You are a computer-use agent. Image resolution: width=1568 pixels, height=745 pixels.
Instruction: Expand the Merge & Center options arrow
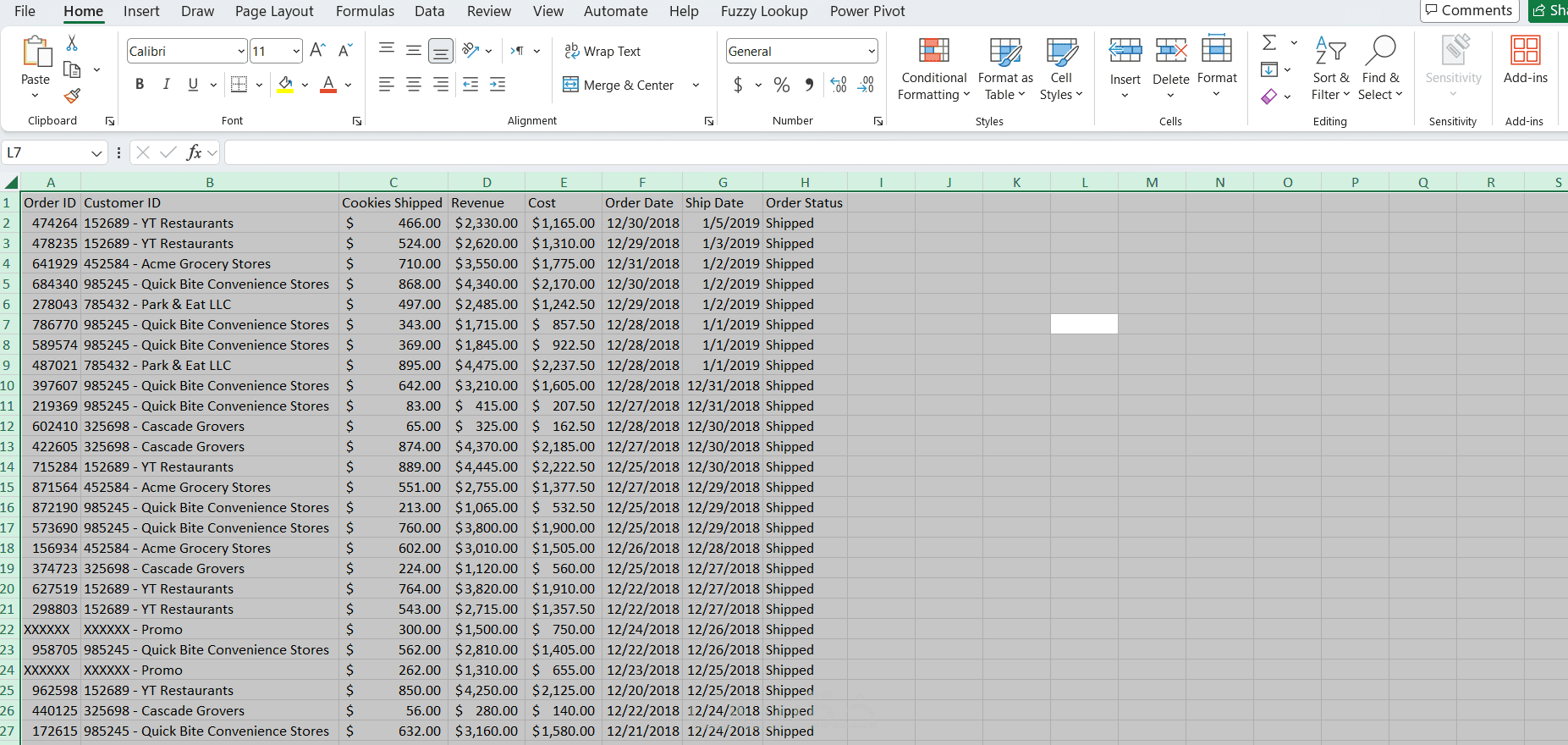pyautogui.click(x=696, y=85)
